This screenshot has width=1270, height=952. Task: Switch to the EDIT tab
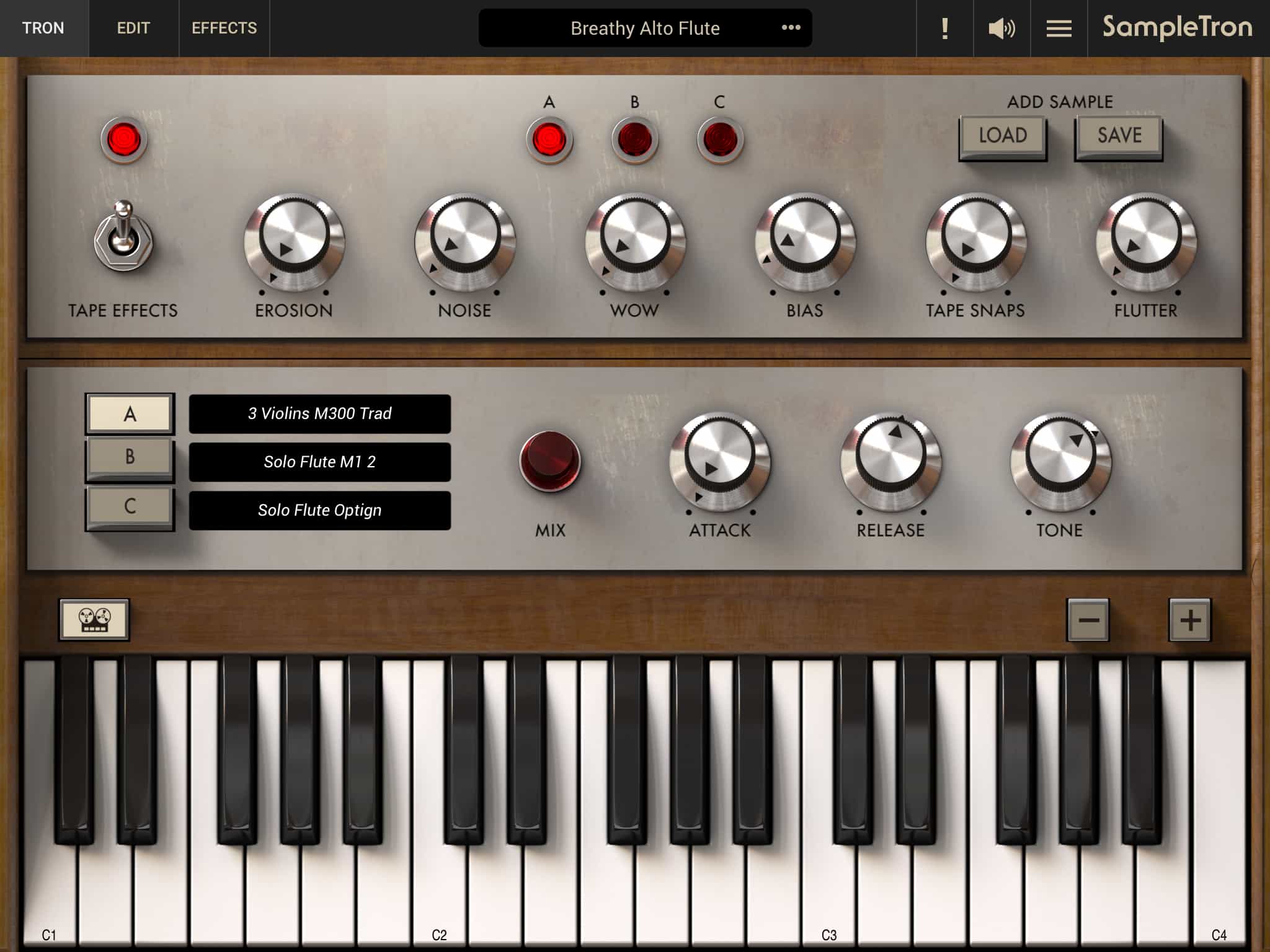click(133, 29)
